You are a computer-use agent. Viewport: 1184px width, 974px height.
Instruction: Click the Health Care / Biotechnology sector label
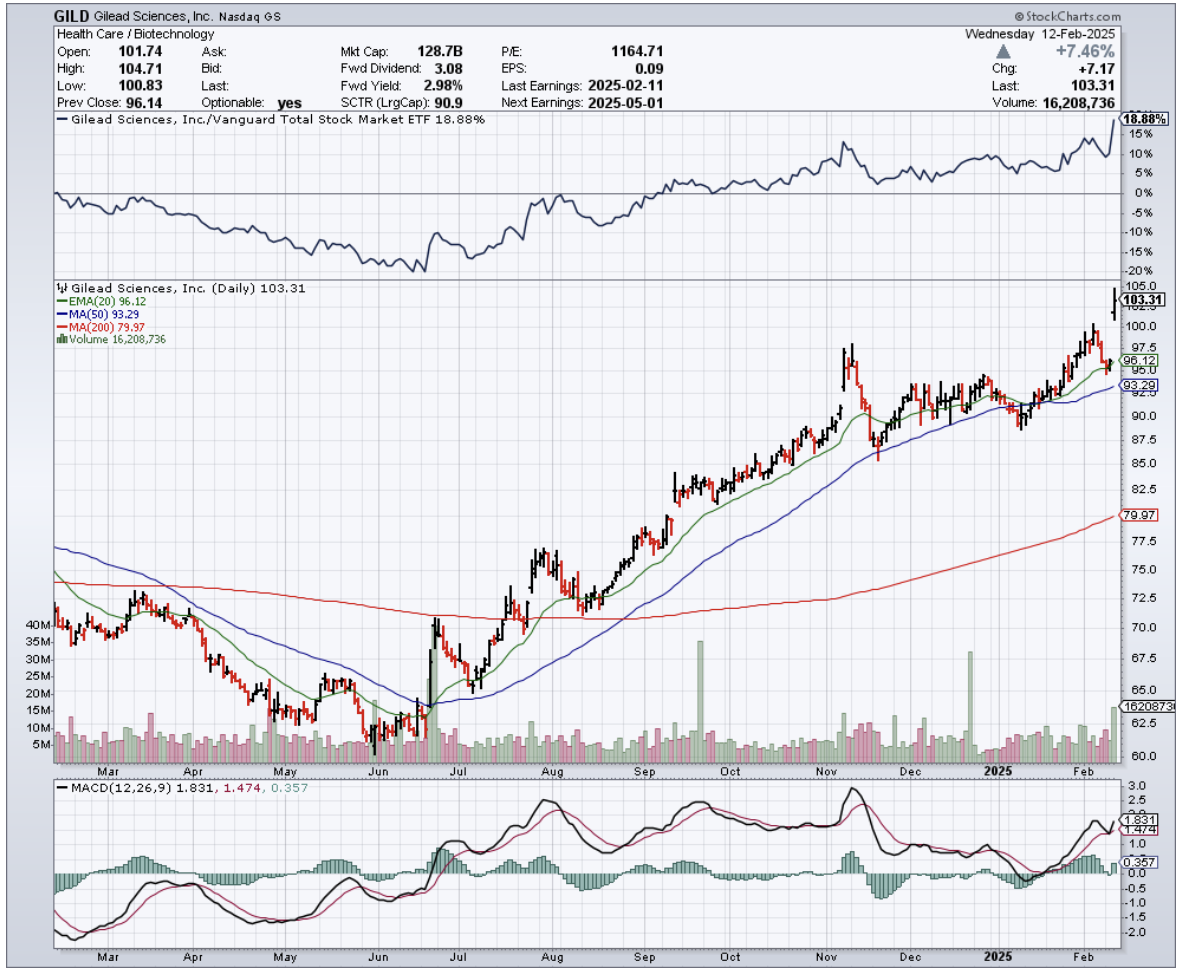tap(135, 34)
